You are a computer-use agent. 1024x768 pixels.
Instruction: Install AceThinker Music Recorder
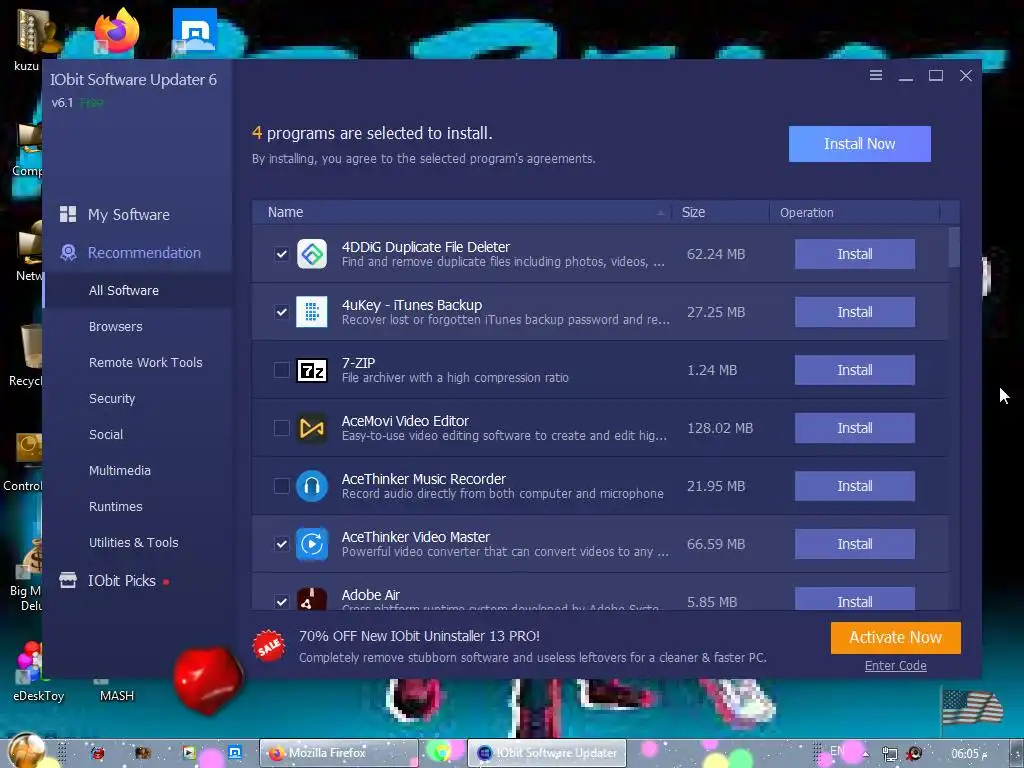coord(854,486)
